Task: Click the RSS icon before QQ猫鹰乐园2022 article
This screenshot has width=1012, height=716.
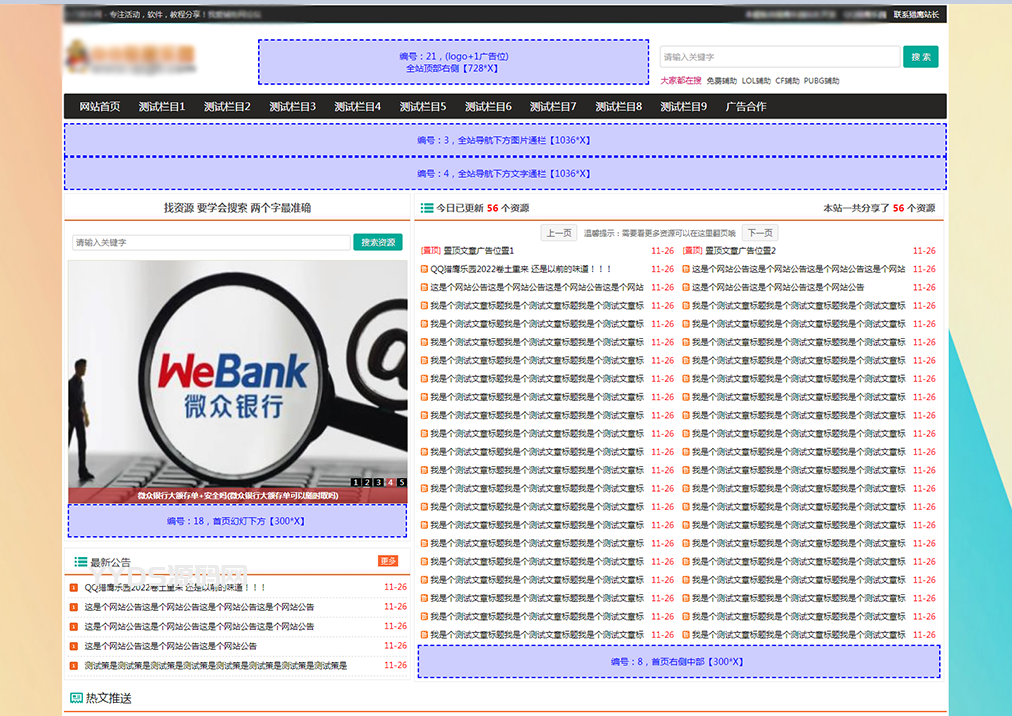Action: pos(424,269)
